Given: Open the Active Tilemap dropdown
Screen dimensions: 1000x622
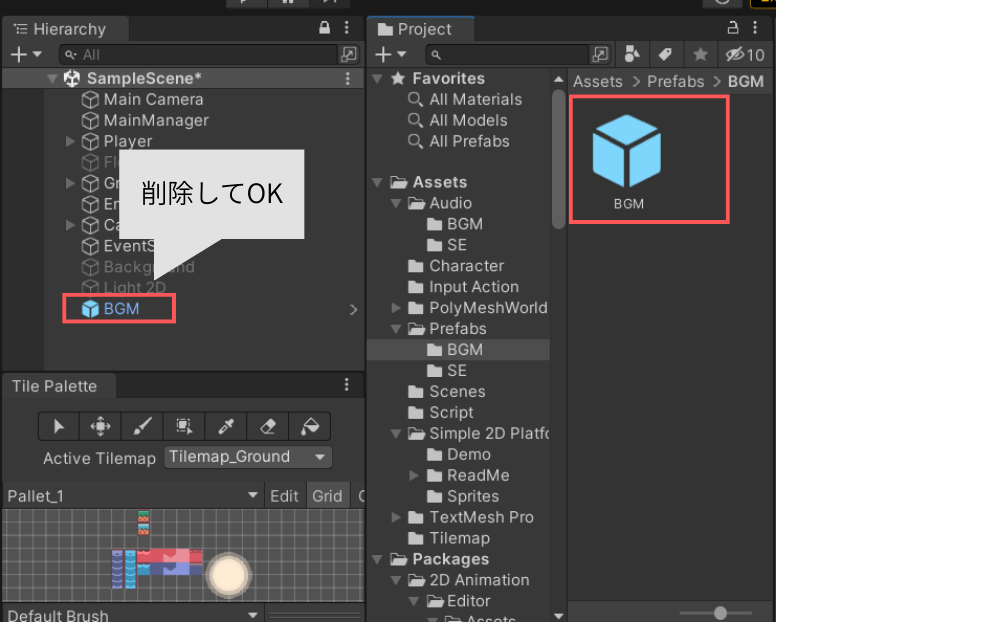Looking at the screenshot, I should coord(248,457).
